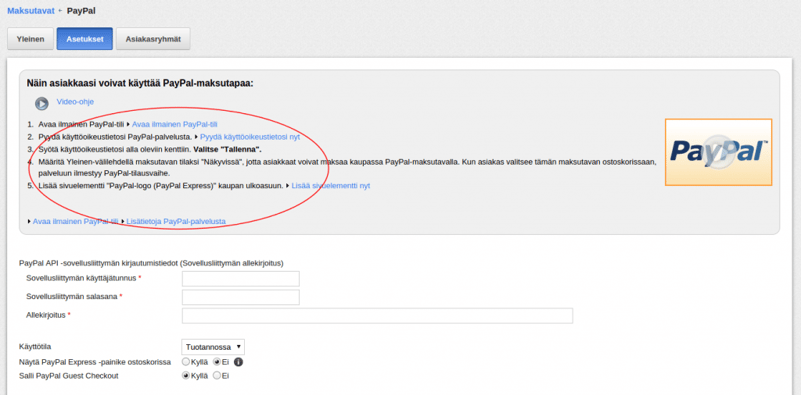Open the Käyttötila dropdown showing Tuotannossa

(213, 347)
